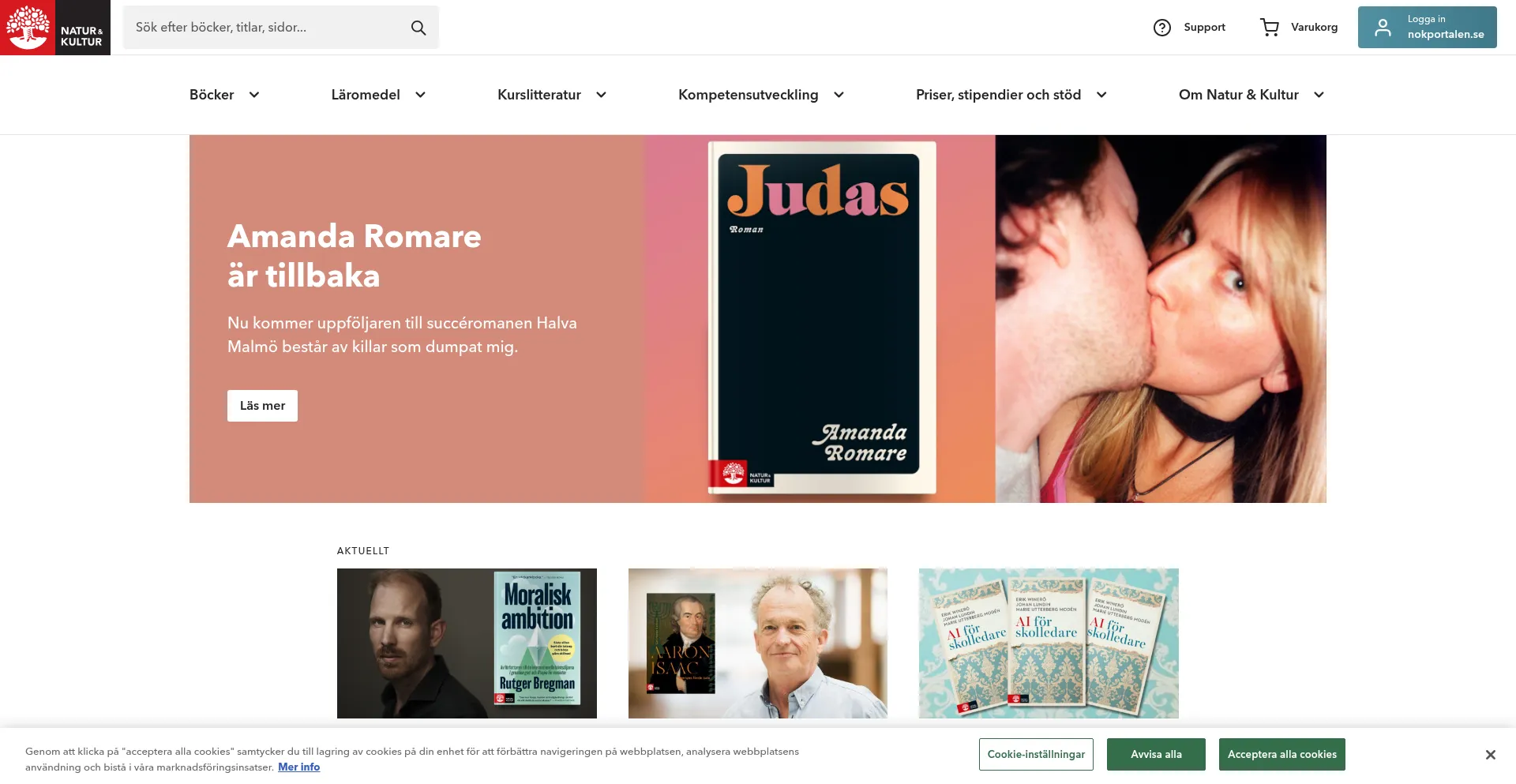This screenshot has width=1516, height=784.
Task: Close the cookie banner with X
Action: click(x=1490, y=755)
